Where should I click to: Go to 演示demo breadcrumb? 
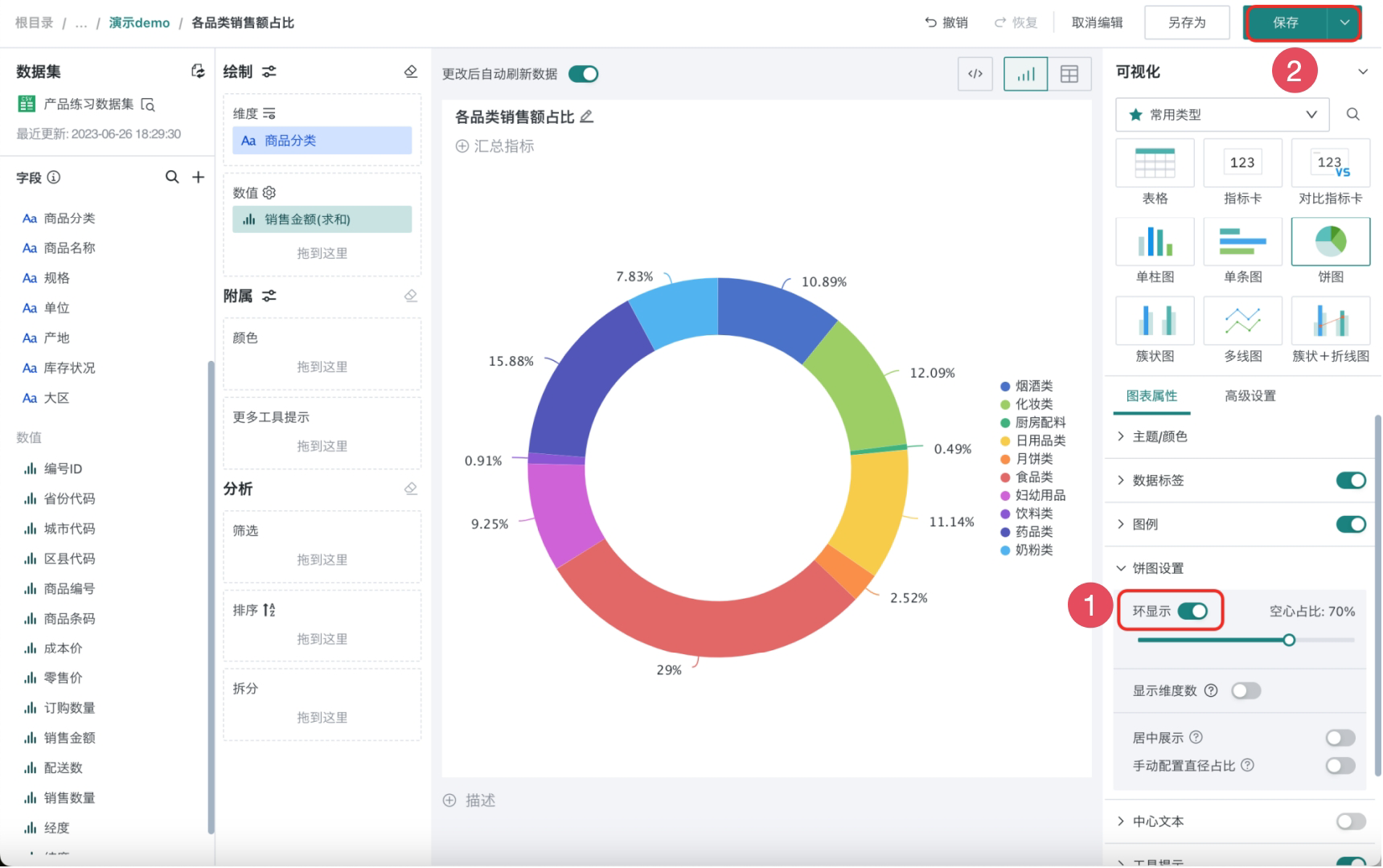pyautogui.click(x=139, y=23)
